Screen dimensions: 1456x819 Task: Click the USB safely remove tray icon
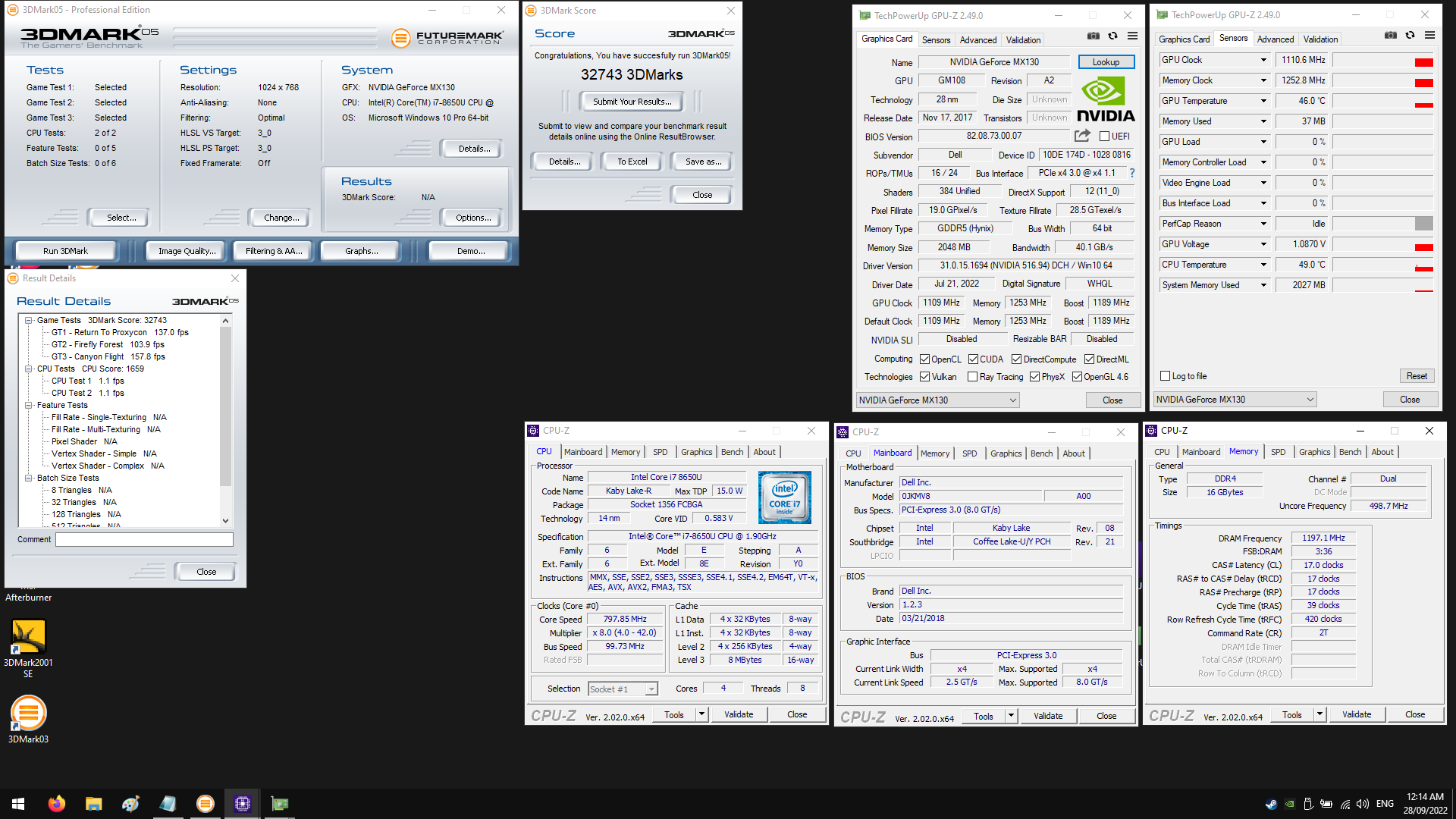pyautogui.click(x=1307, y=804)
